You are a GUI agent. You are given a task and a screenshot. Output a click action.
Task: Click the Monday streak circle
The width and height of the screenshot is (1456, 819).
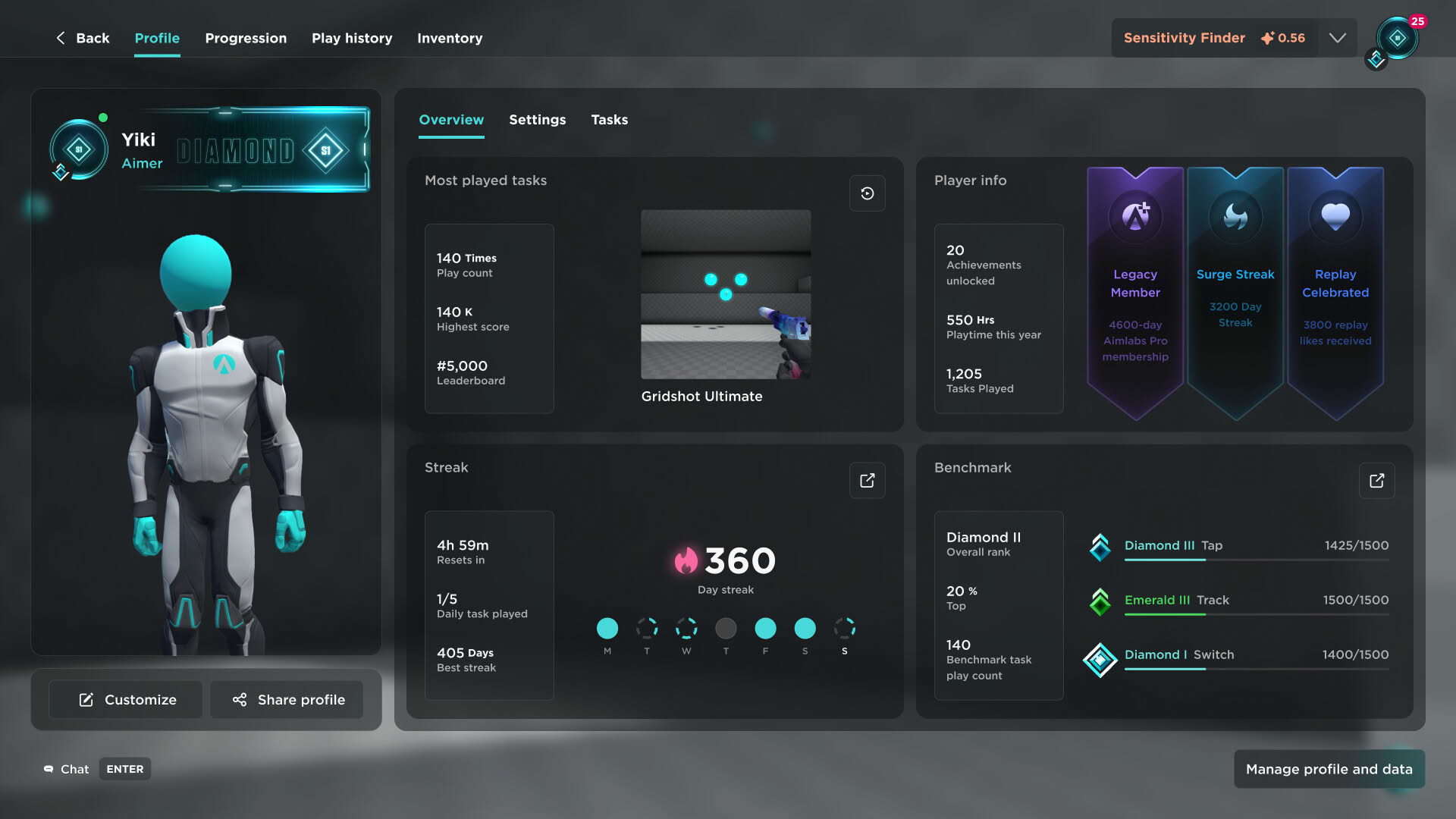click(x=607, y=628)
